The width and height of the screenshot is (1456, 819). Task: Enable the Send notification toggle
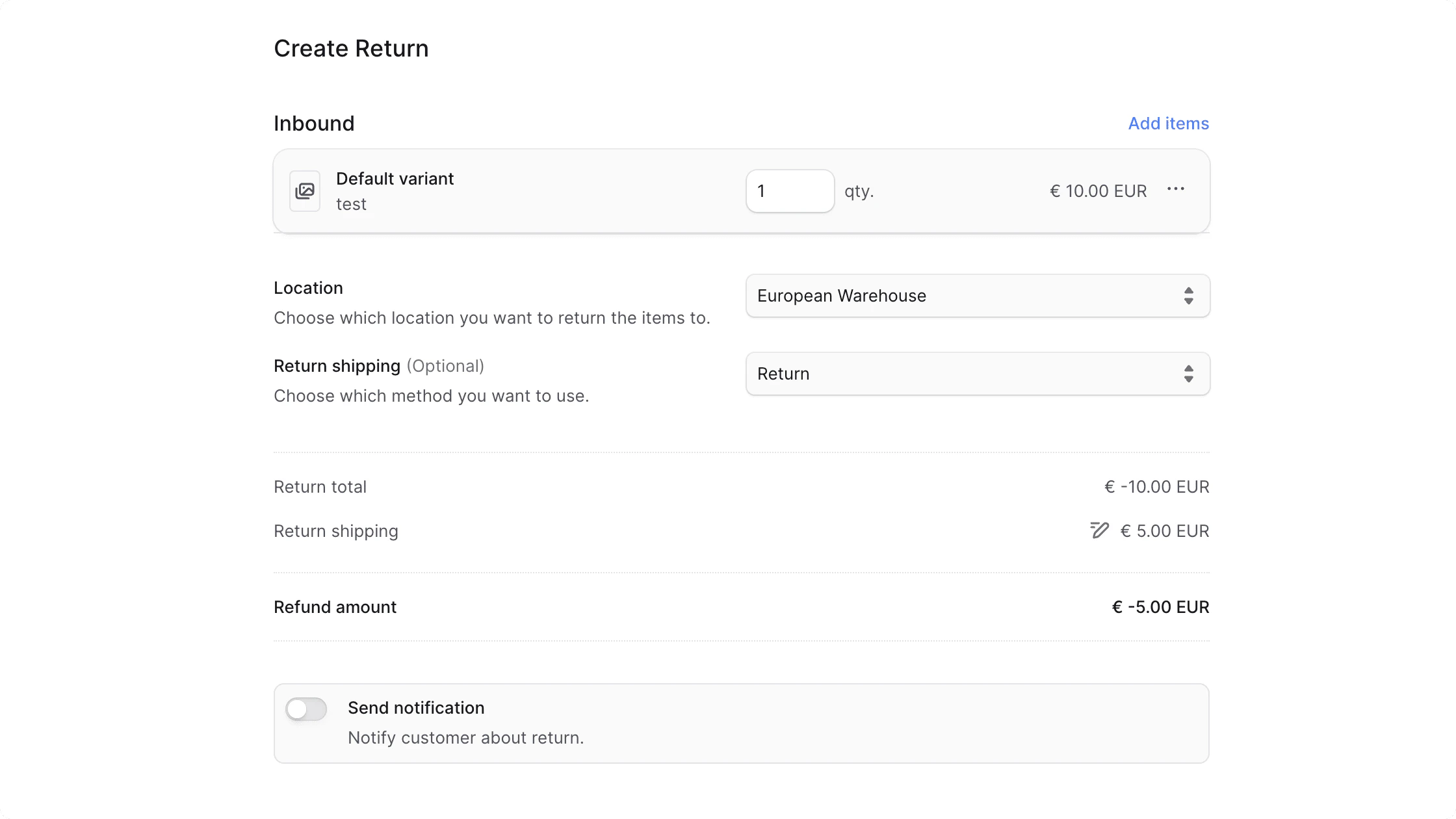click(306, 709)
